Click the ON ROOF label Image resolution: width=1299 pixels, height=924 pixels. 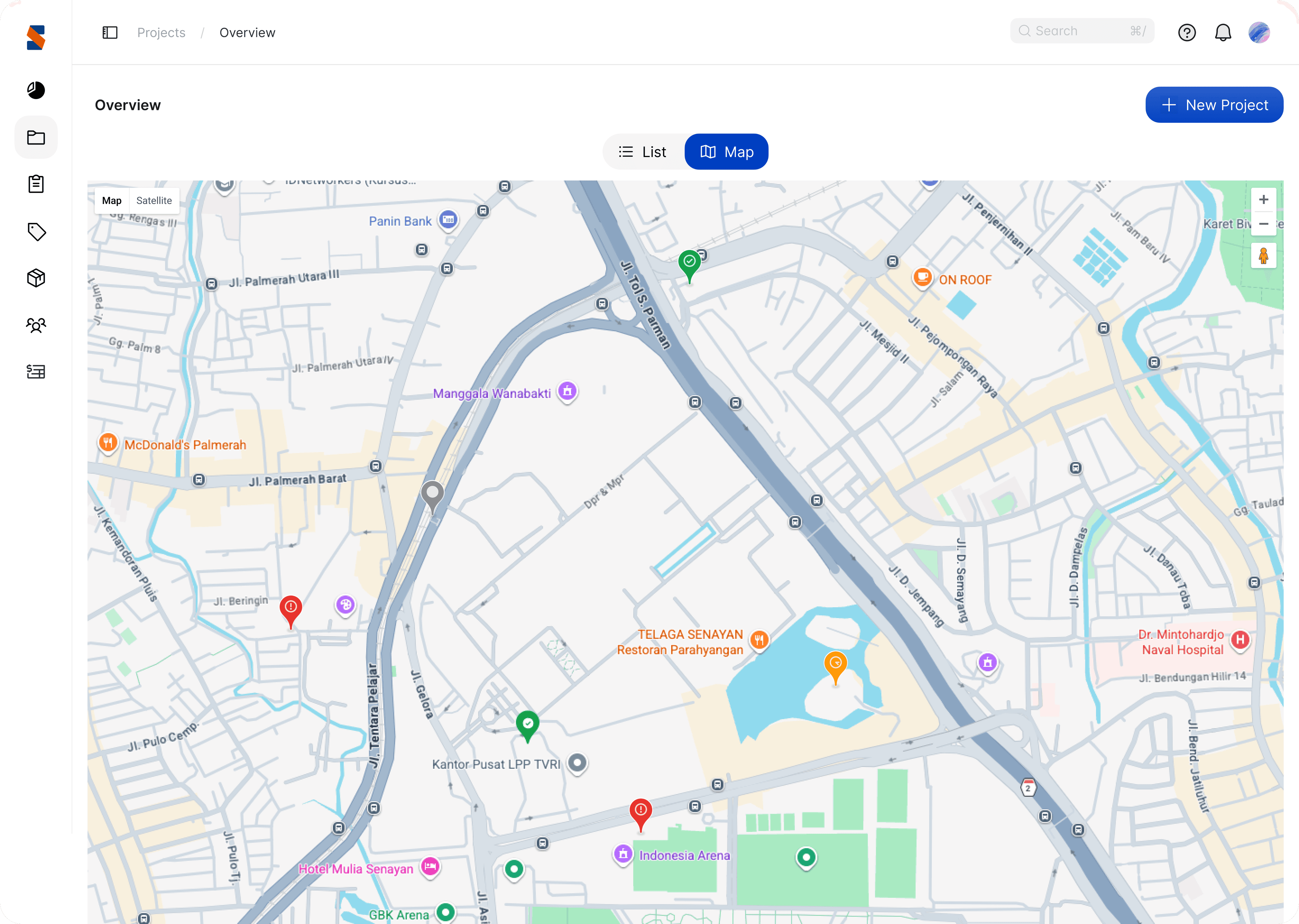965,280
